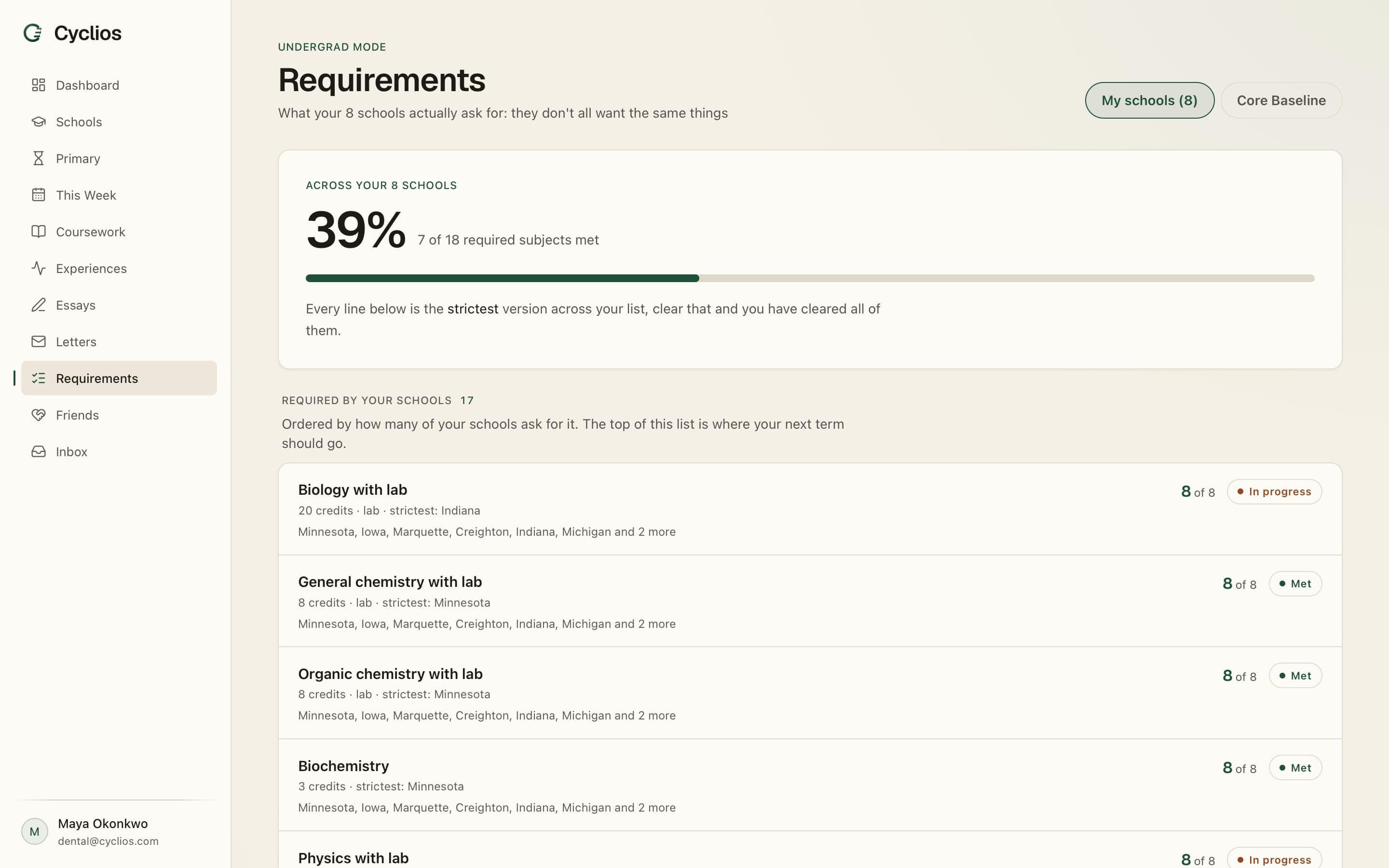Click the Primary hourglass icon

tap(39, 159)
